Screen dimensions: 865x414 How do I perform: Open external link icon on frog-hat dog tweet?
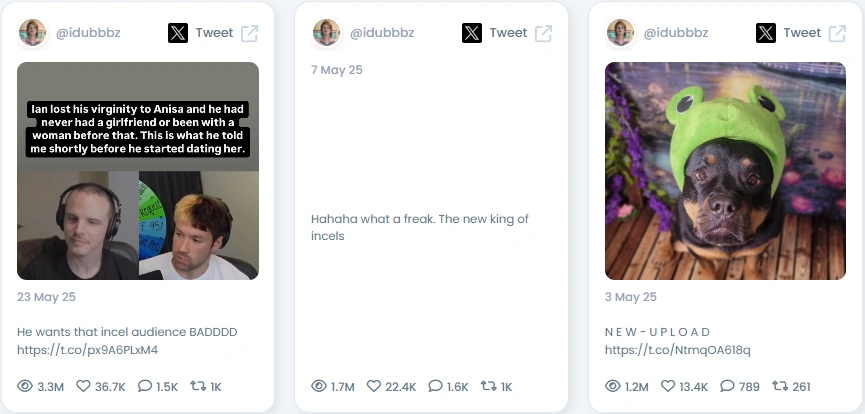[837, 33]
